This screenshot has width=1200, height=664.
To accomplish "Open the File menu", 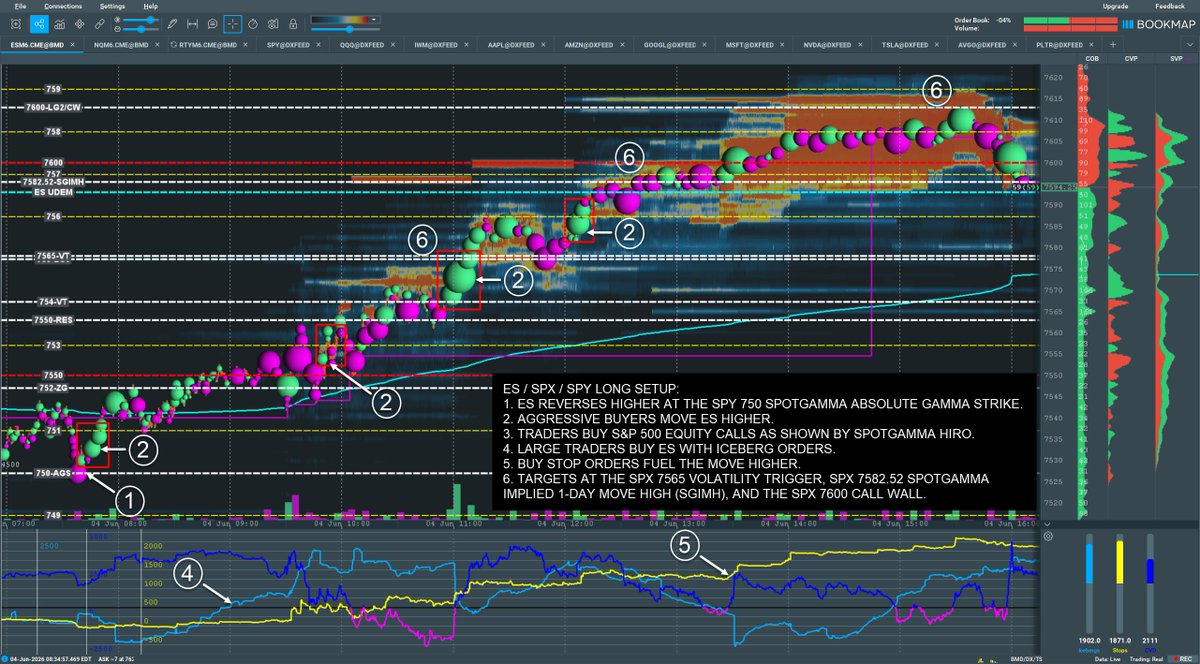I will pyautogui.click(x=20, y=6).
